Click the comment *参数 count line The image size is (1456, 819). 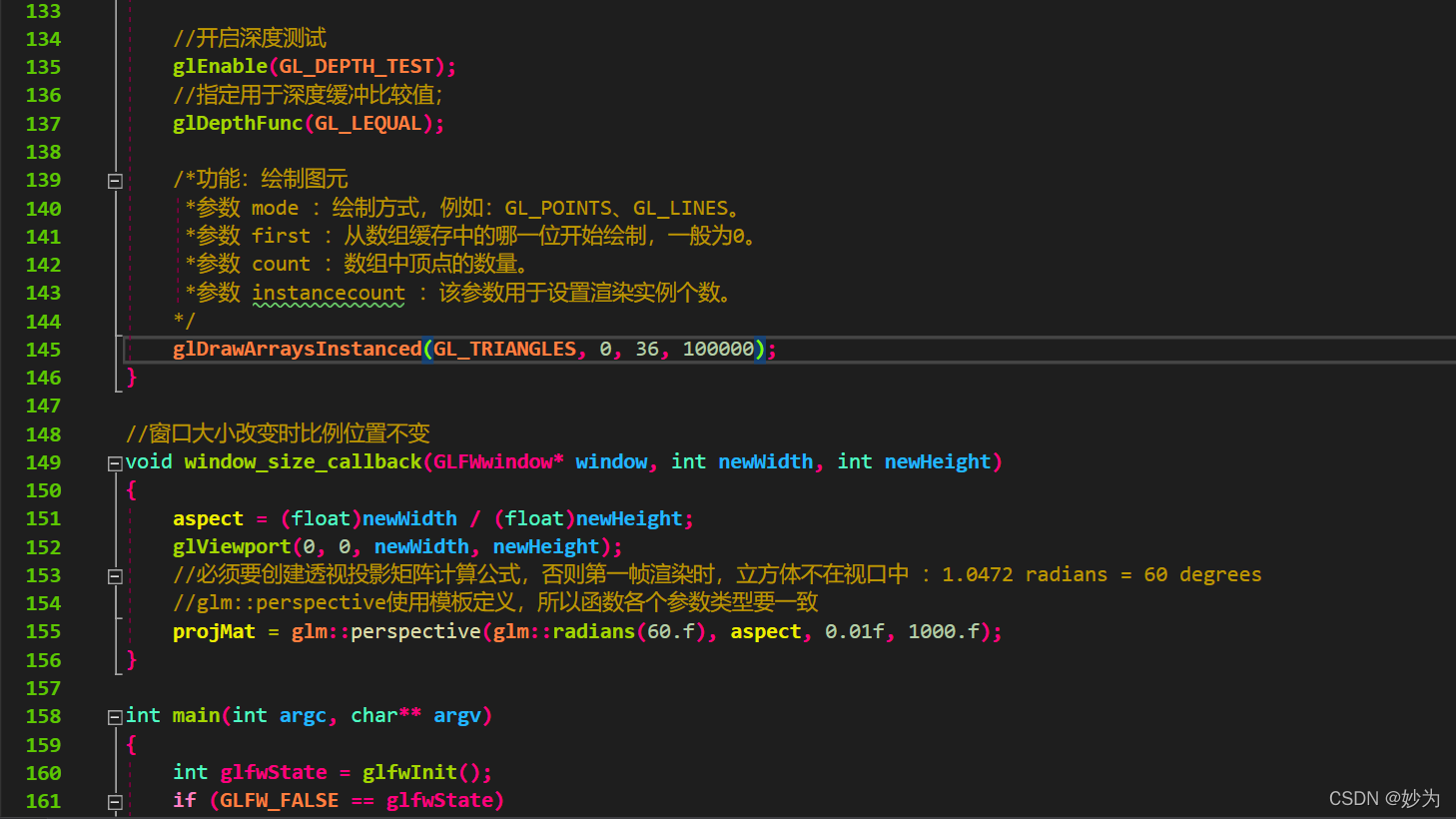pos(357,264)
